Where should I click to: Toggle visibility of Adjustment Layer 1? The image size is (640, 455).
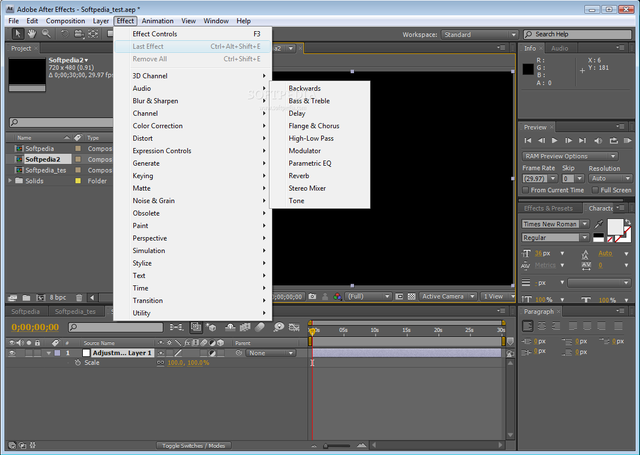pyautogui.click(x=12, y=353)
